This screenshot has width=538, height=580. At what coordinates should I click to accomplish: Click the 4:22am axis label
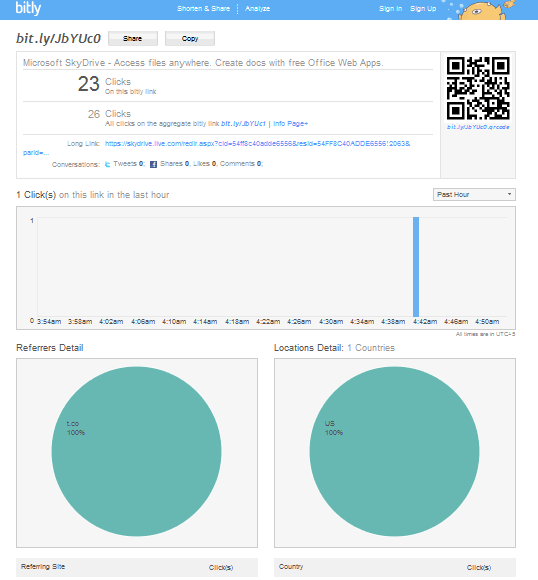point(268,321)
